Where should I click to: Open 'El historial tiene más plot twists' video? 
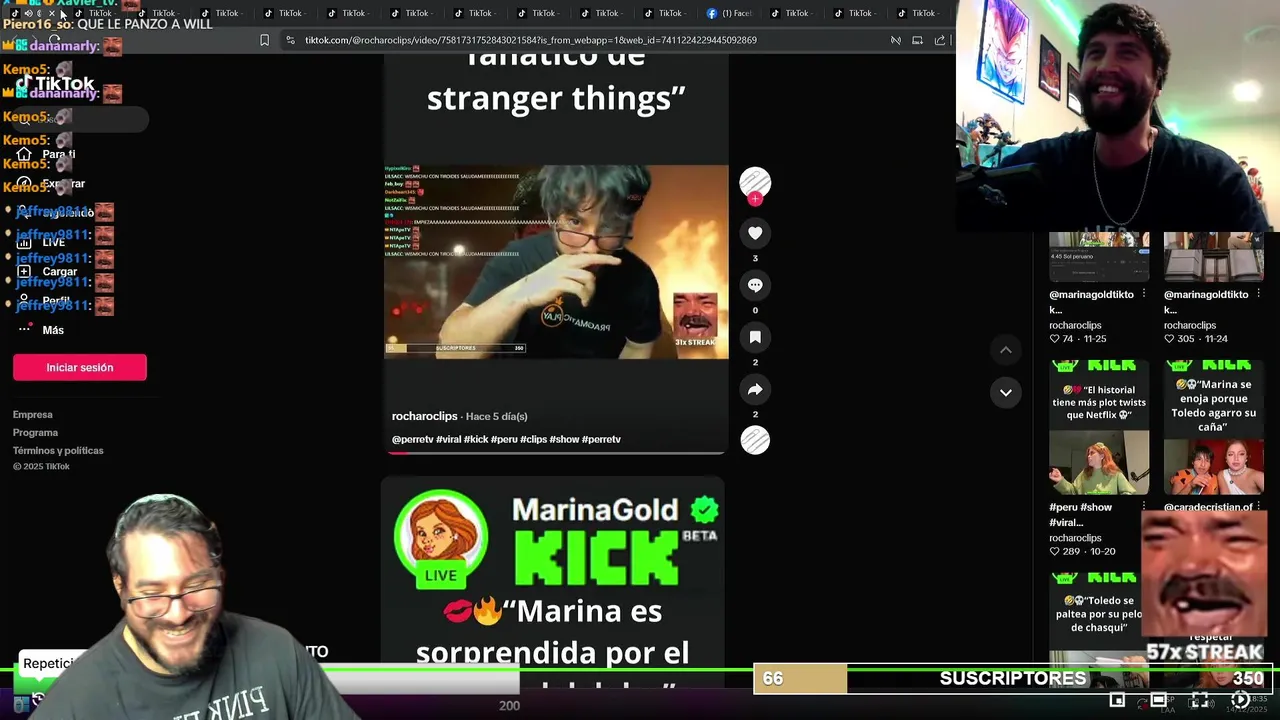click(x=1099, y=428)
